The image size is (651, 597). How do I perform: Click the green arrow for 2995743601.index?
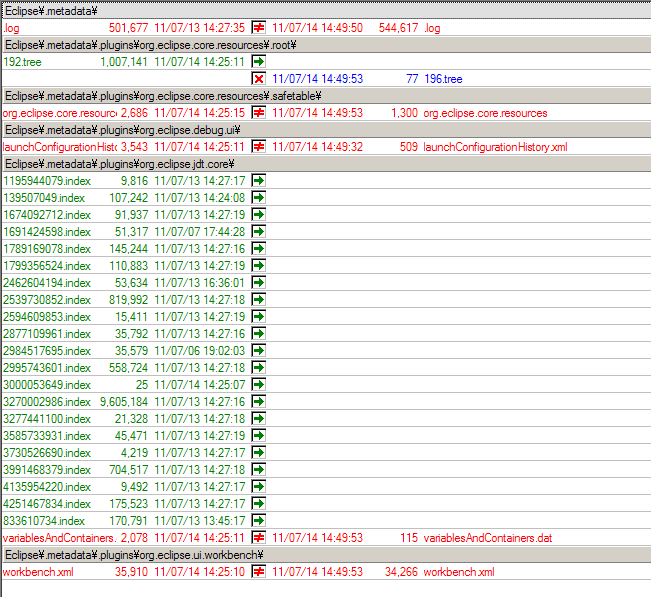[x=259, y=368]
